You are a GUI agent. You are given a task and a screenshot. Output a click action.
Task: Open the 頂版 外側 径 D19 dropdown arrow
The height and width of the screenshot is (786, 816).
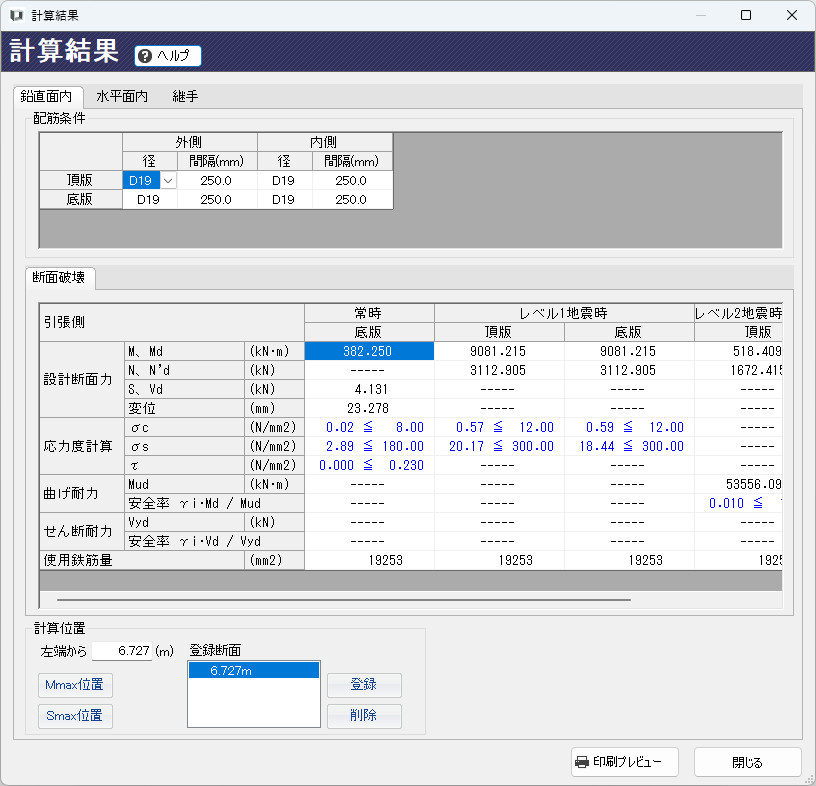click(x=168, y=181)
